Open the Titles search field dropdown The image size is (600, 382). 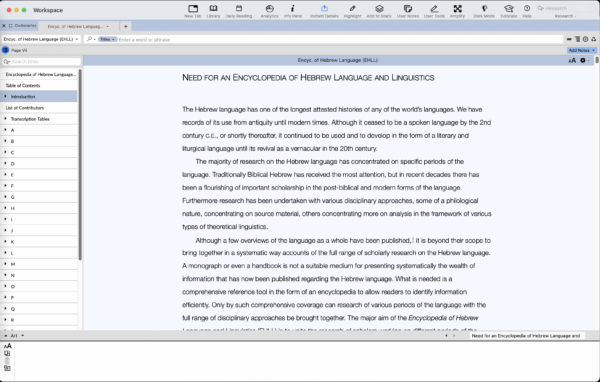(x=107, y=39)
